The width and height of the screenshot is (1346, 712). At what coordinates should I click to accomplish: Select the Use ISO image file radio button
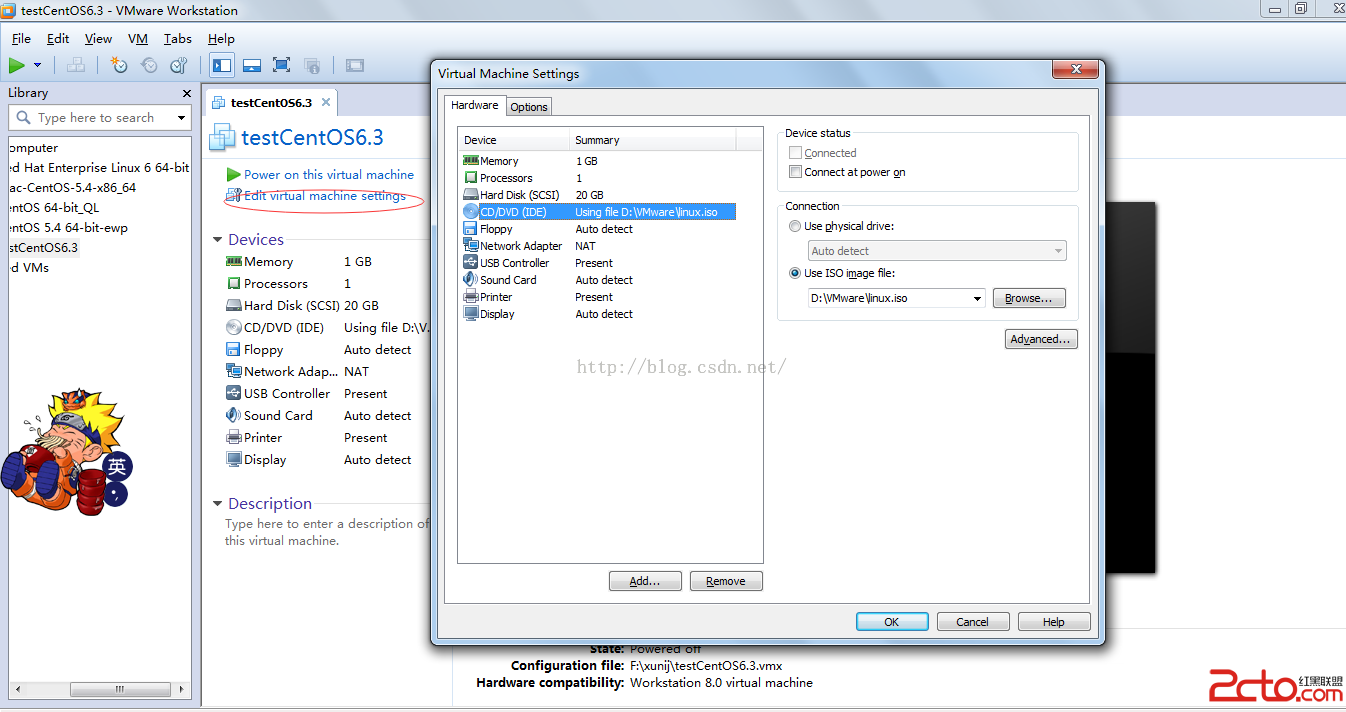point(795,273)
